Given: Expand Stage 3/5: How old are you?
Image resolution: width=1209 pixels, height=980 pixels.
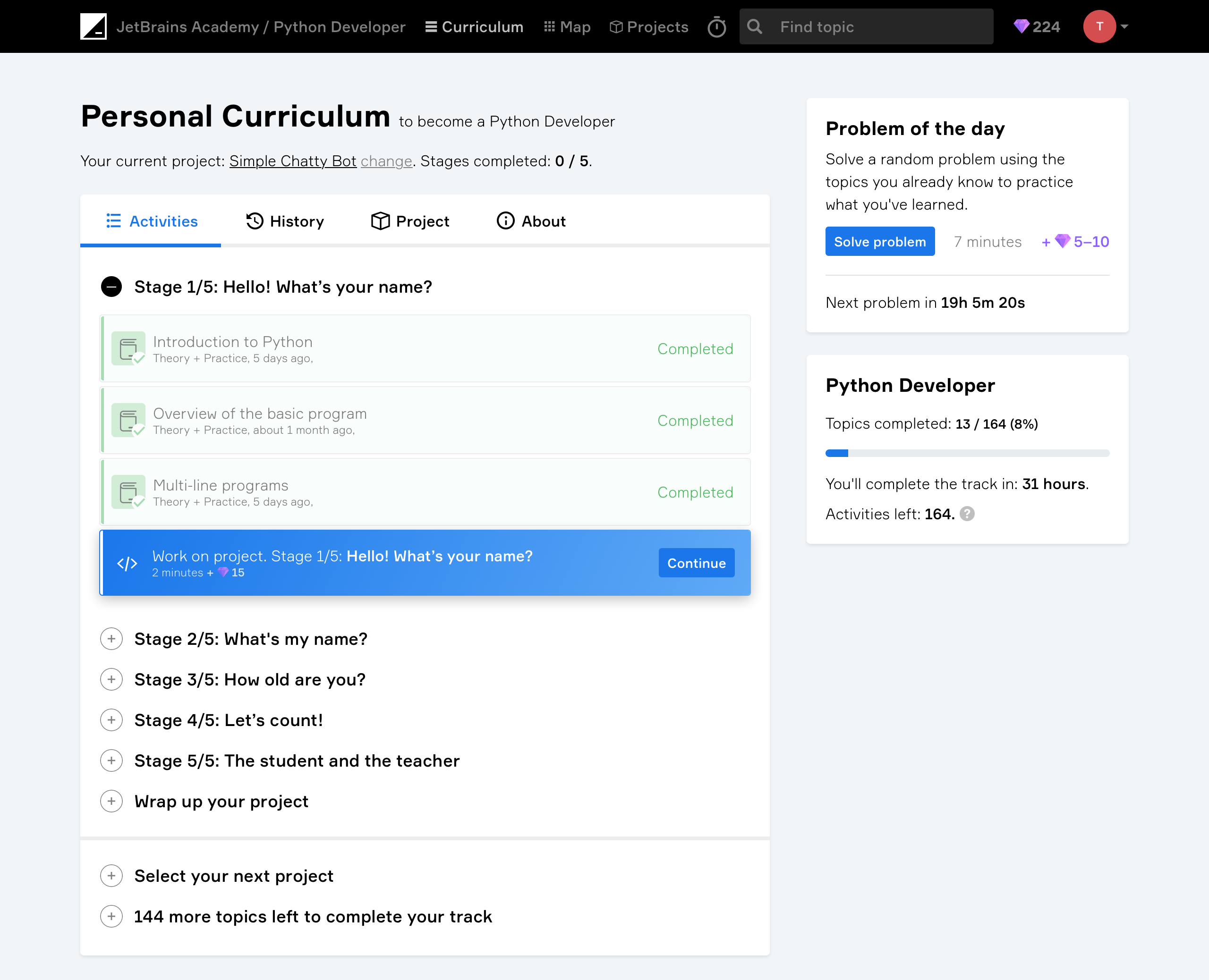Looking at the screenshot, I should pyautogui.click(x=111, y=679).
